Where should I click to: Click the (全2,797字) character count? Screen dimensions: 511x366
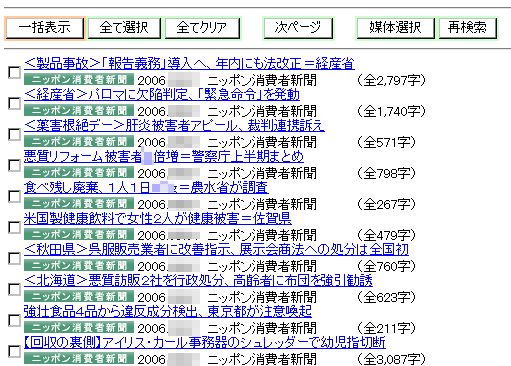coord(391,80)
